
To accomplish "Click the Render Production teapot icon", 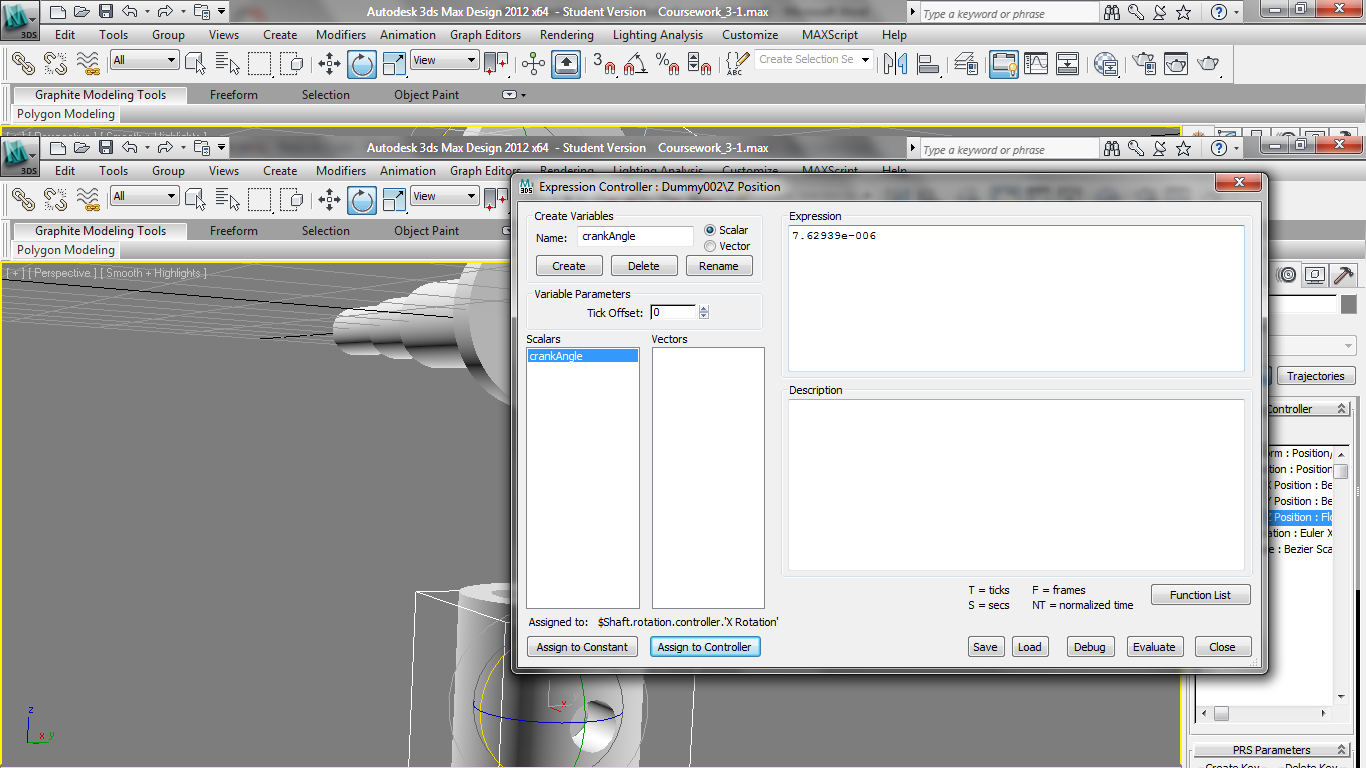I will [1208, 63].
